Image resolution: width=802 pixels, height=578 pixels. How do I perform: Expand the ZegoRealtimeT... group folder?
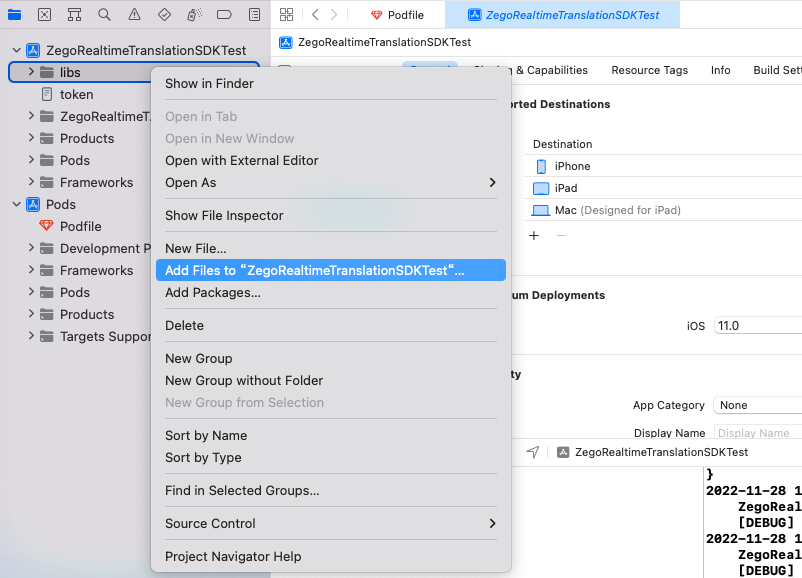click(31, 116)
